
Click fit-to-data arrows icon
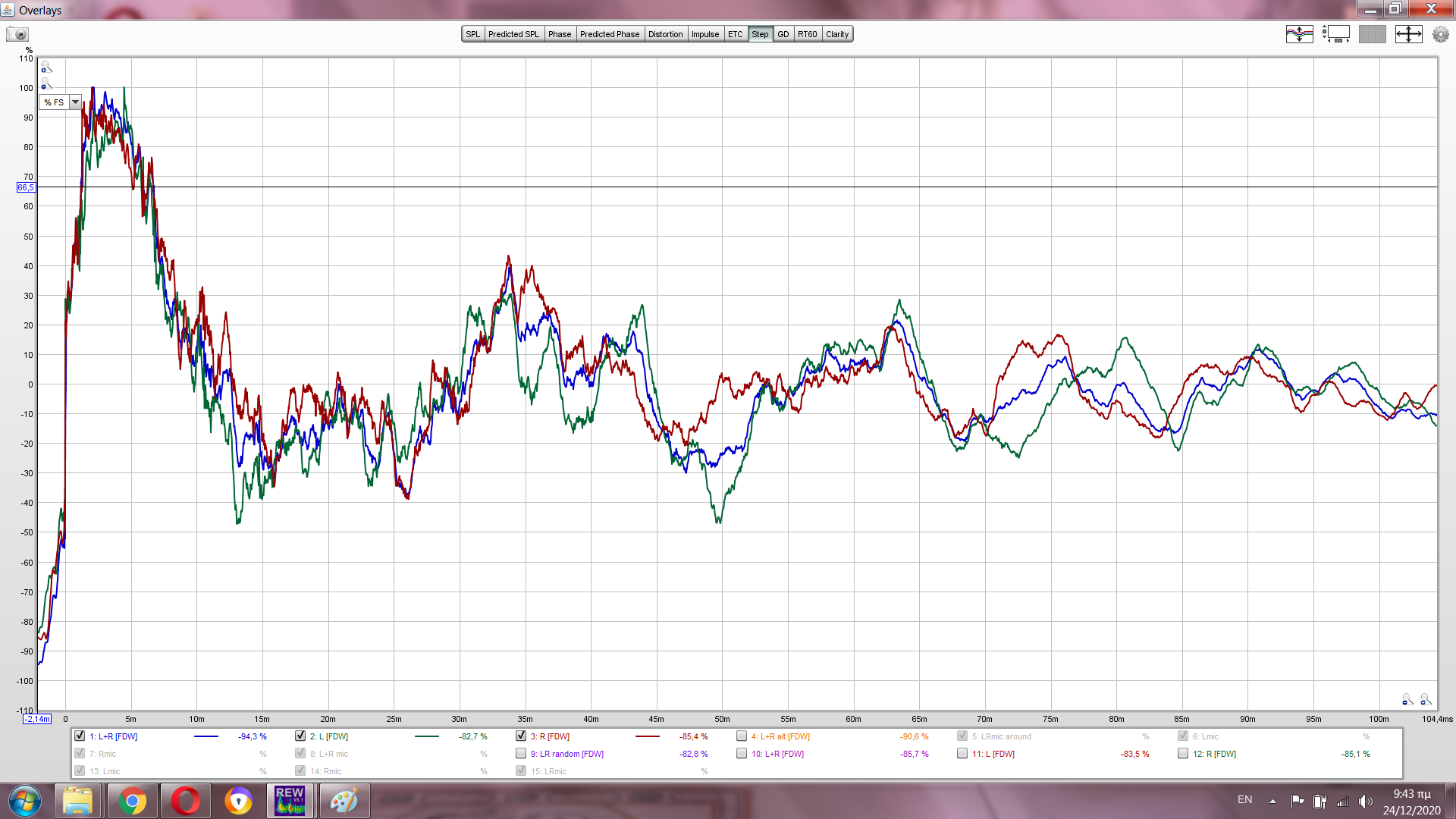(1408, 34)
